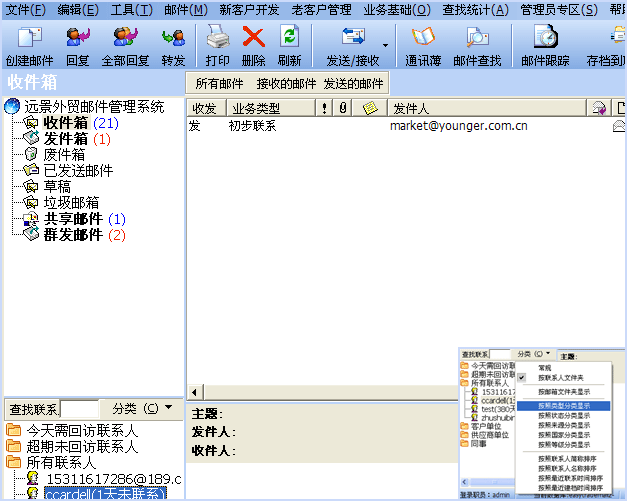Select contact ccardell(1天未联系)
The image size is (627, 501).
105,494
